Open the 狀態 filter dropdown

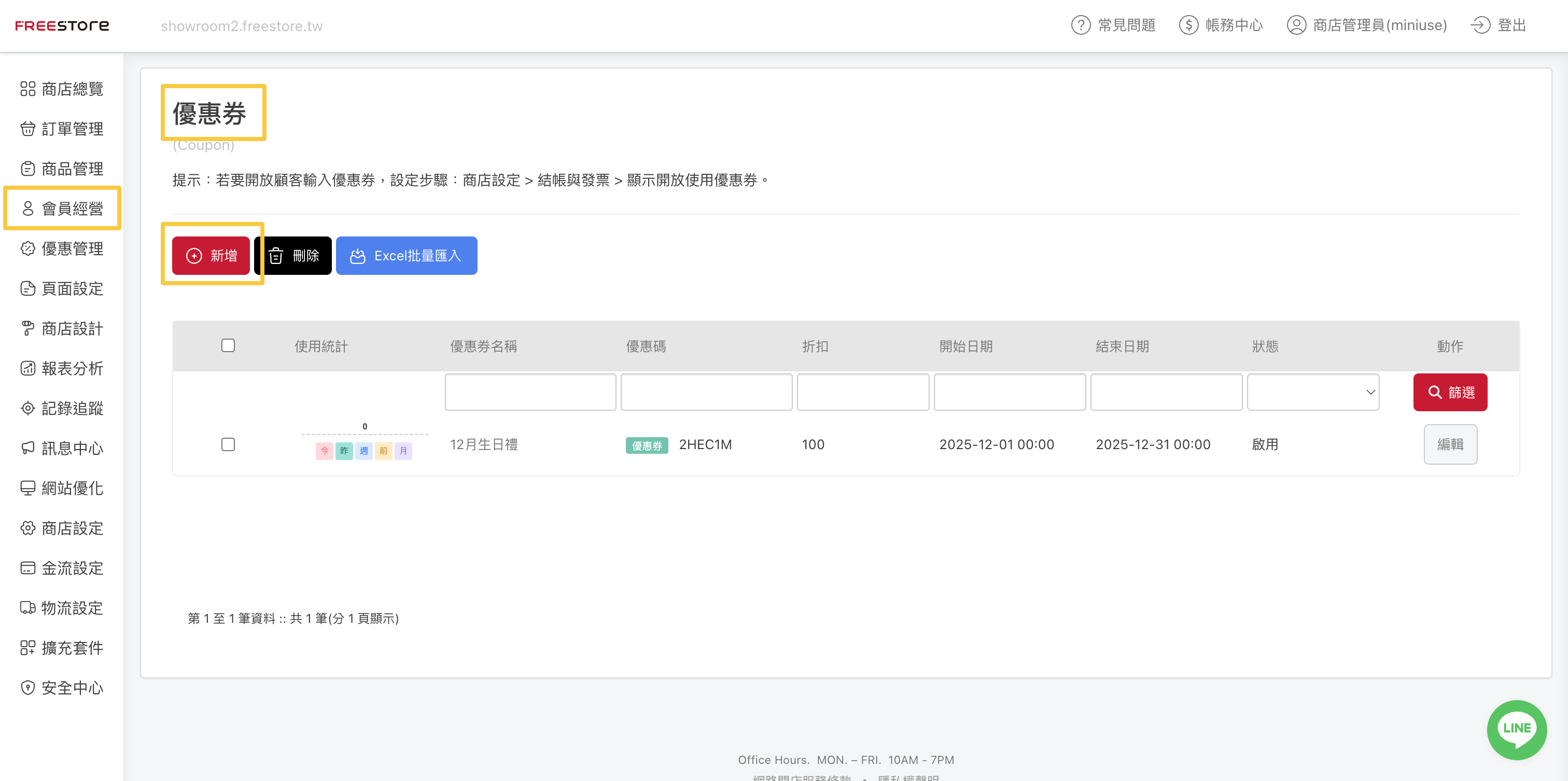pos(1312,392)
